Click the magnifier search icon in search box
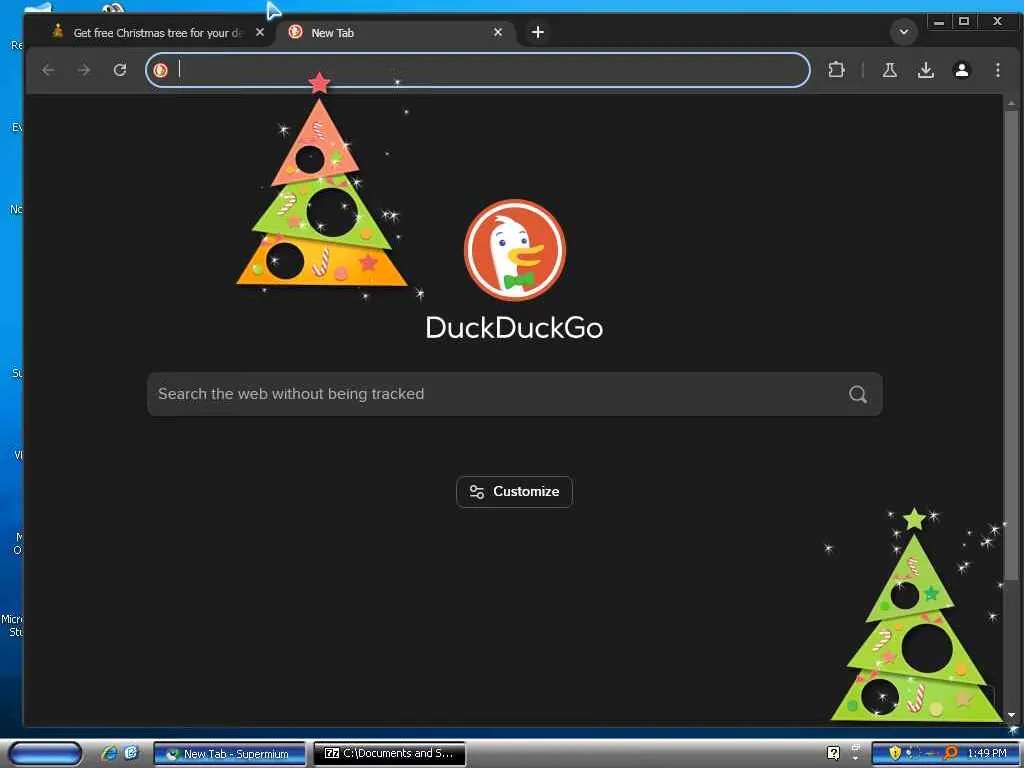The width and height of the screenshot is (1024, 768). point(857,394)
